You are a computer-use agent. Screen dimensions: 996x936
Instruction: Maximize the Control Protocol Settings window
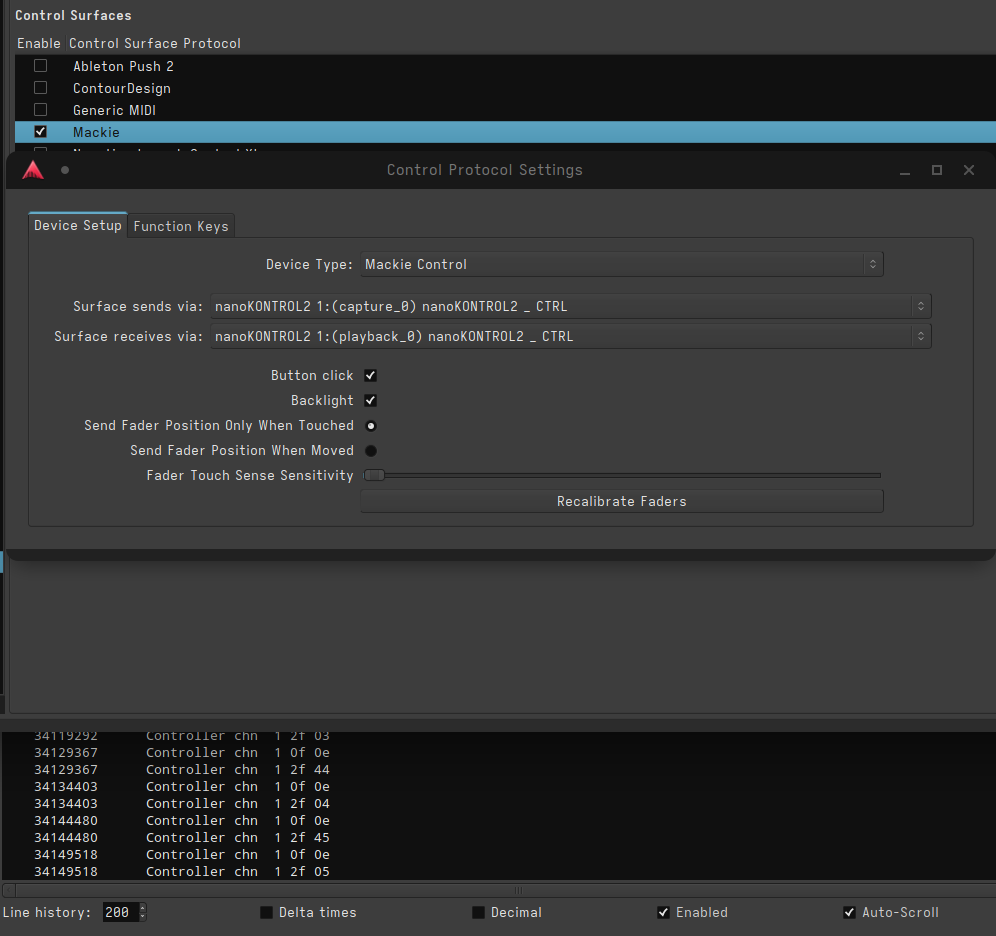tap(937, 170)
